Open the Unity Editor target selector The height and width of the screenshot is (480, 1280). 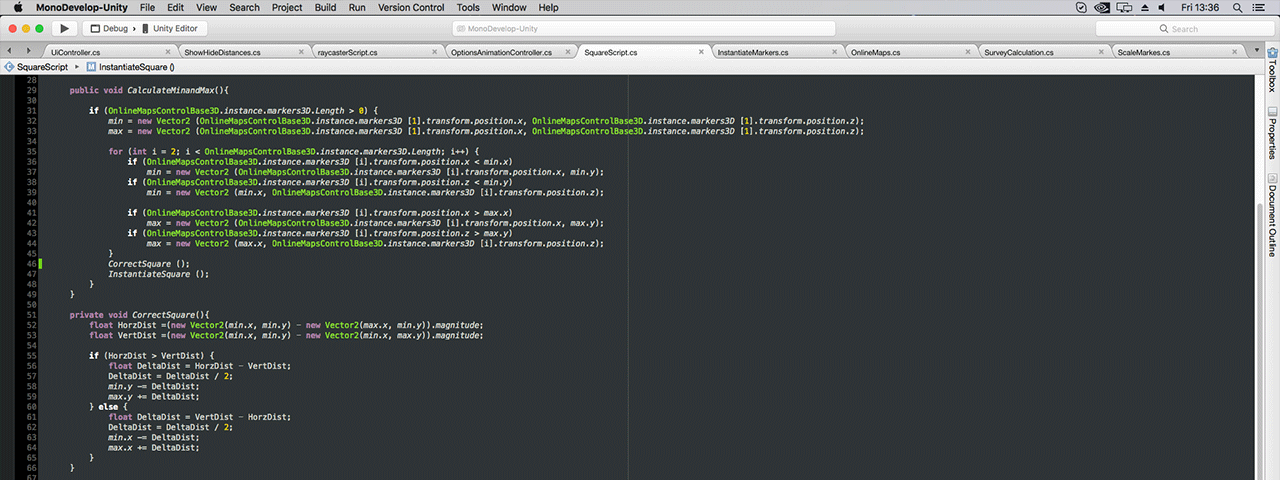pyautogui.click(x=174, y=29)
